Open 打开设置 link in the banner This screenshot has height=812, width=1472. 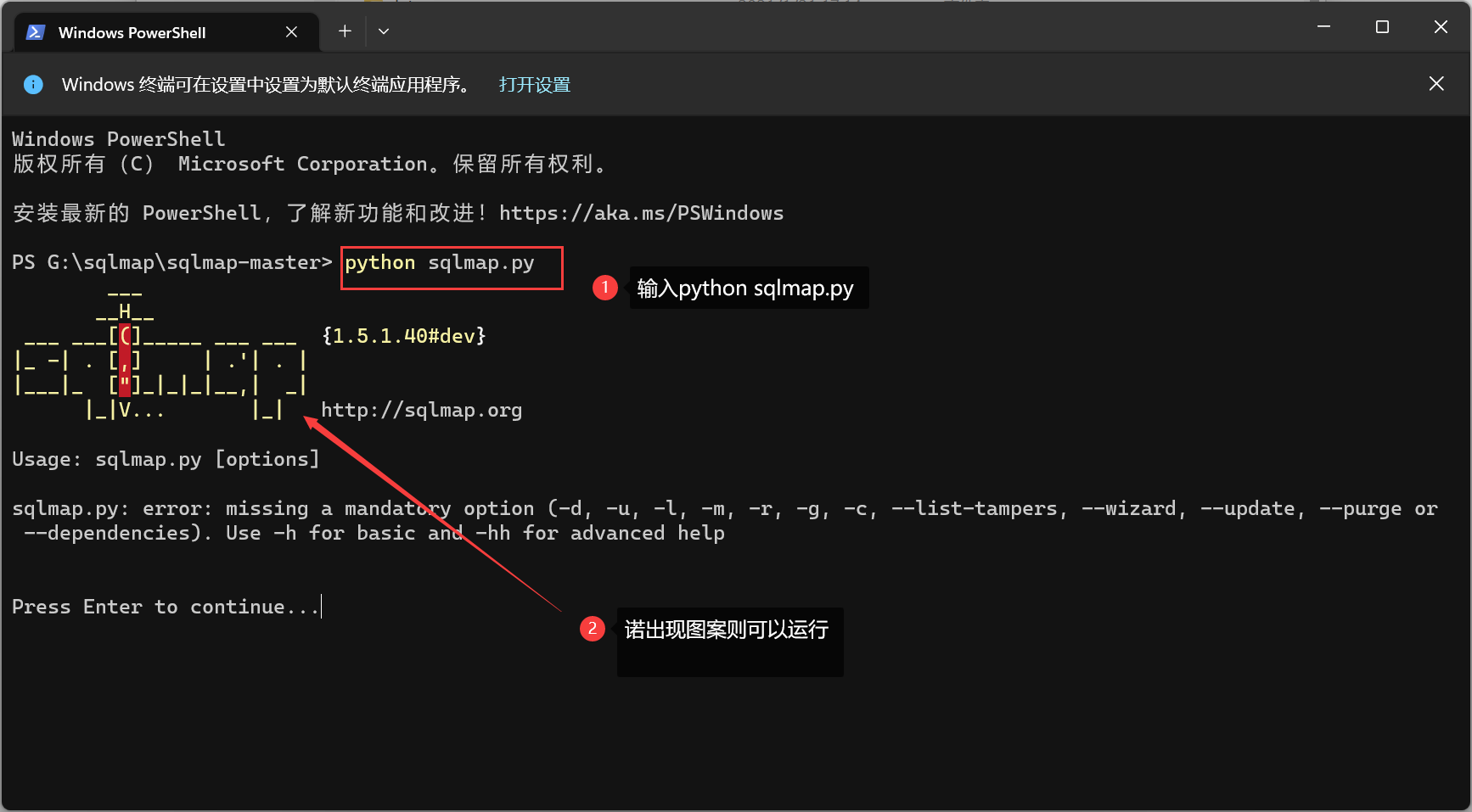pyautogui.click(x=534, y=84)
